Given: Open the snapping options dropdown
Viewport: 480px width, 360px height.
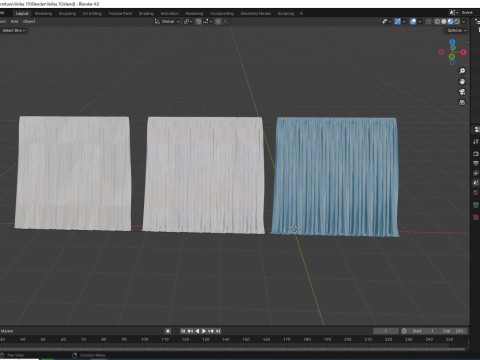Looking at the screenshot, I should [207, 21].
